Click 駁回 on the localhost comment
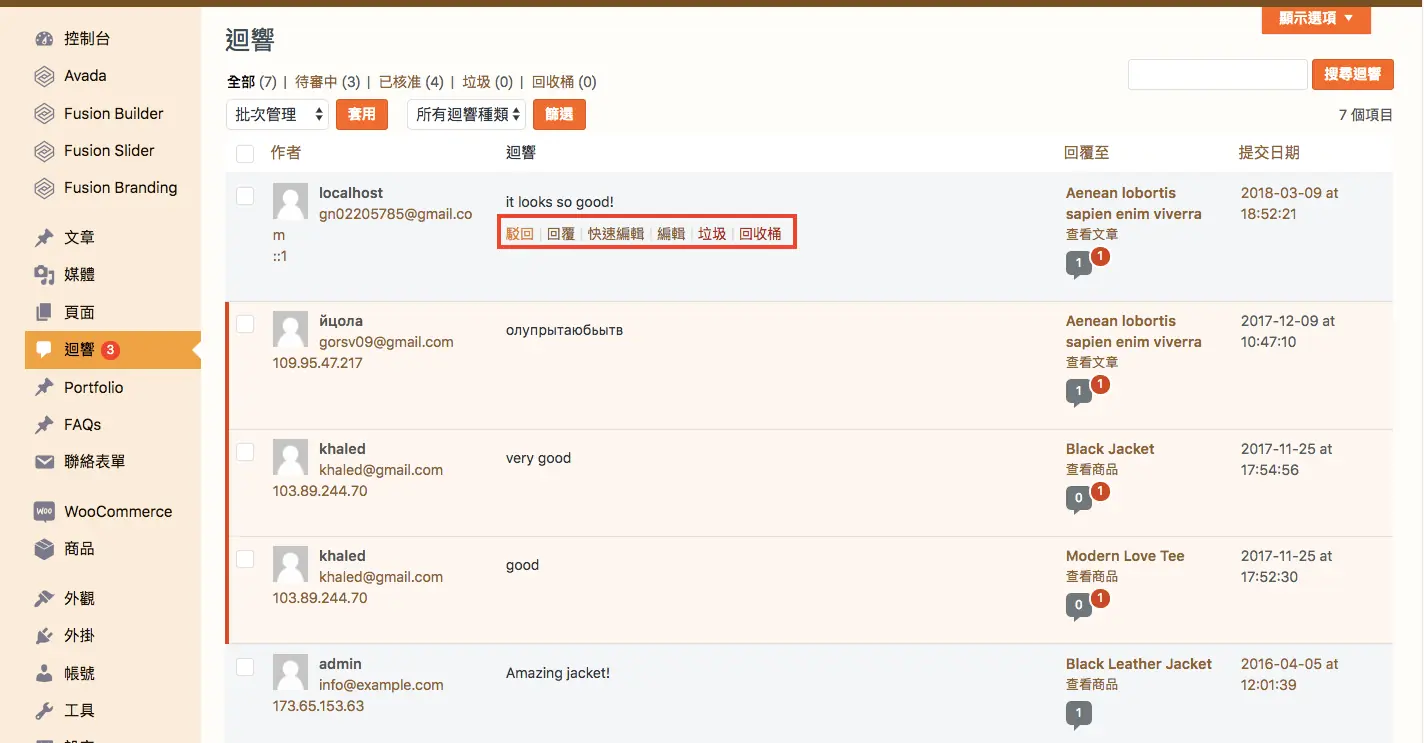1424x743 pixels. [x=520, y=234]
